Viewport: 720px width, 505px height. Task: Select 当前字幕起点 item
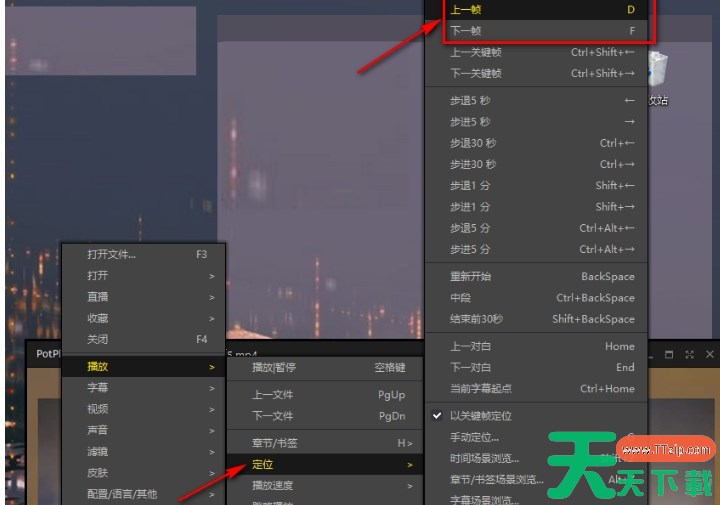pyautogui.click(x=536, y=389)
